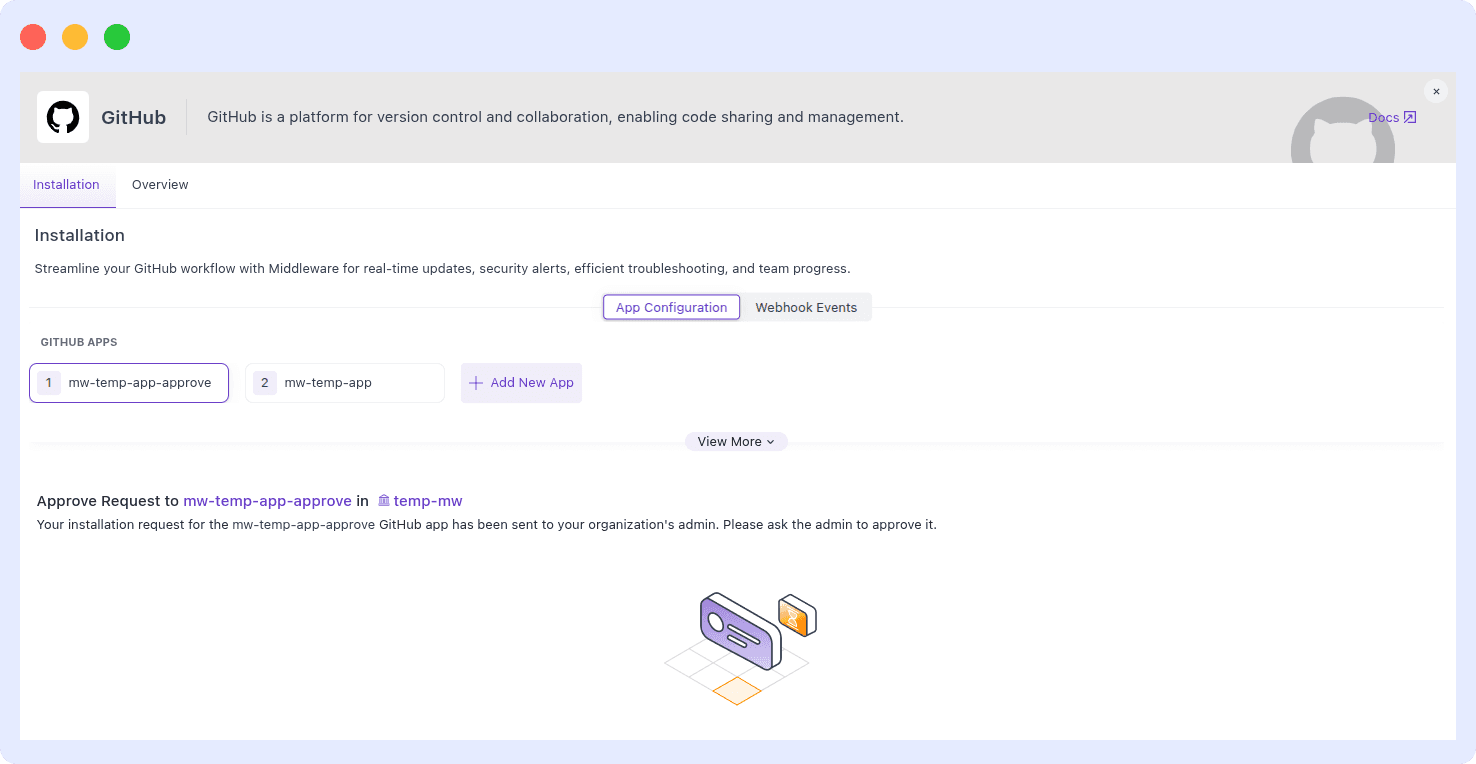Switch to the Overview tab
Screen dimensions: 1476x764
click(x=160, y=185)
